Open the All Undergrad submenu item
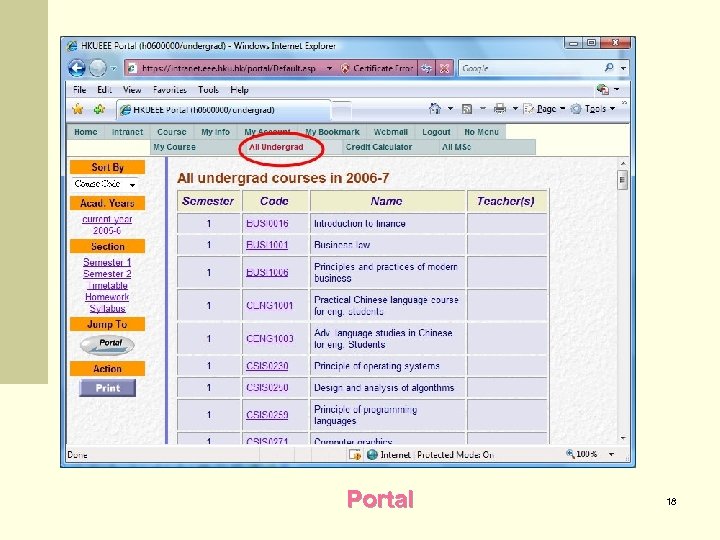The width and height of the screenshot is (720, 540). [276, 147]
